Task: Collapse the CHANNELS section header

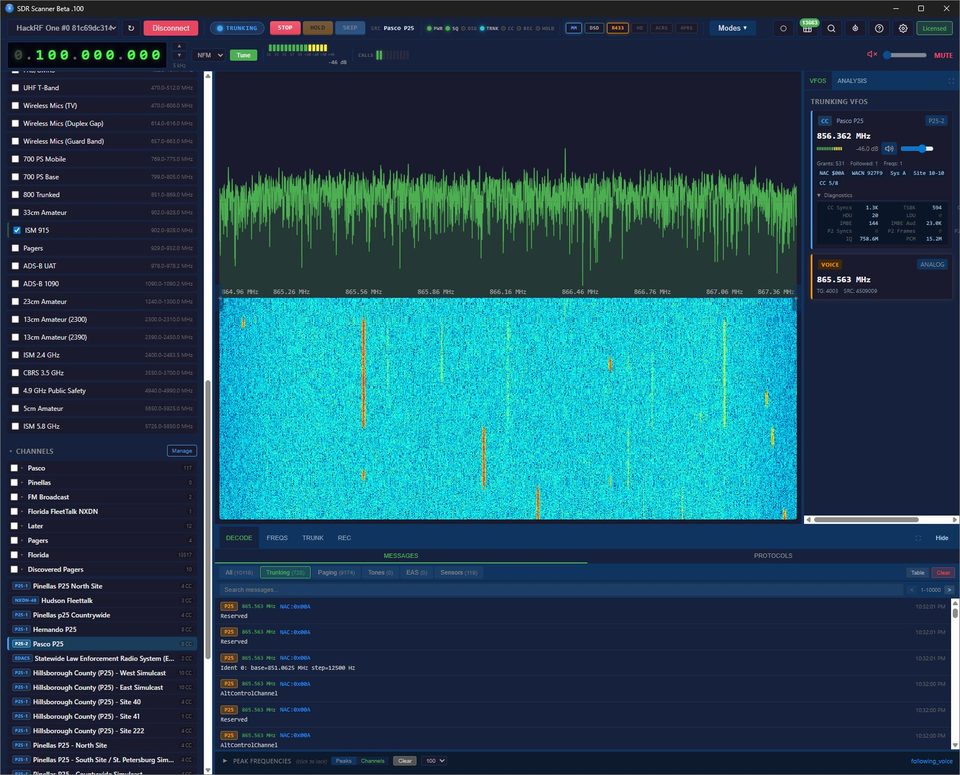Action: click(32, 451)
